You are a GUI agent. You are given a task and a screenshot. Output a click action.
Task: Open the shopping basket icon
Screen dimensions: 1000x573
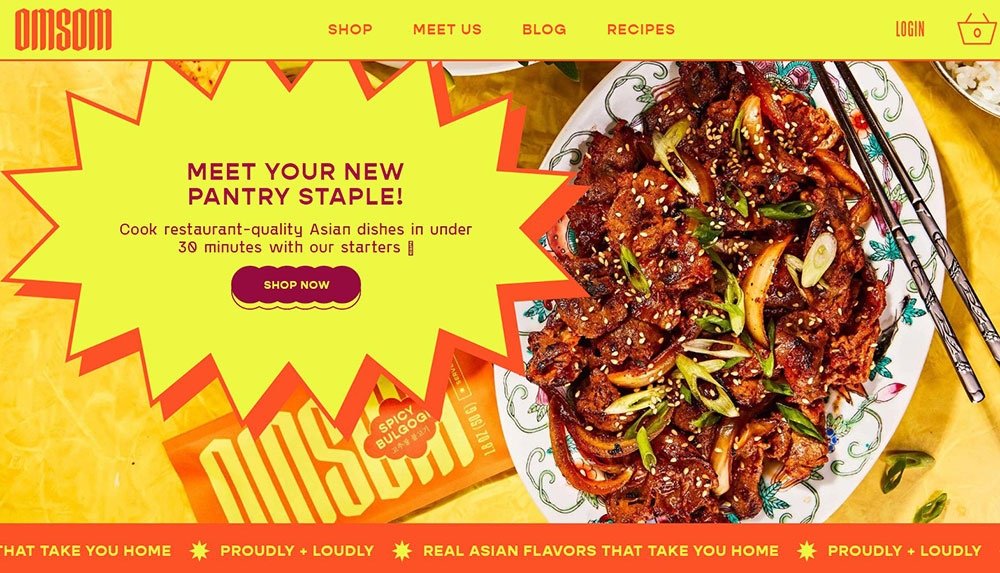coord(976,29)
